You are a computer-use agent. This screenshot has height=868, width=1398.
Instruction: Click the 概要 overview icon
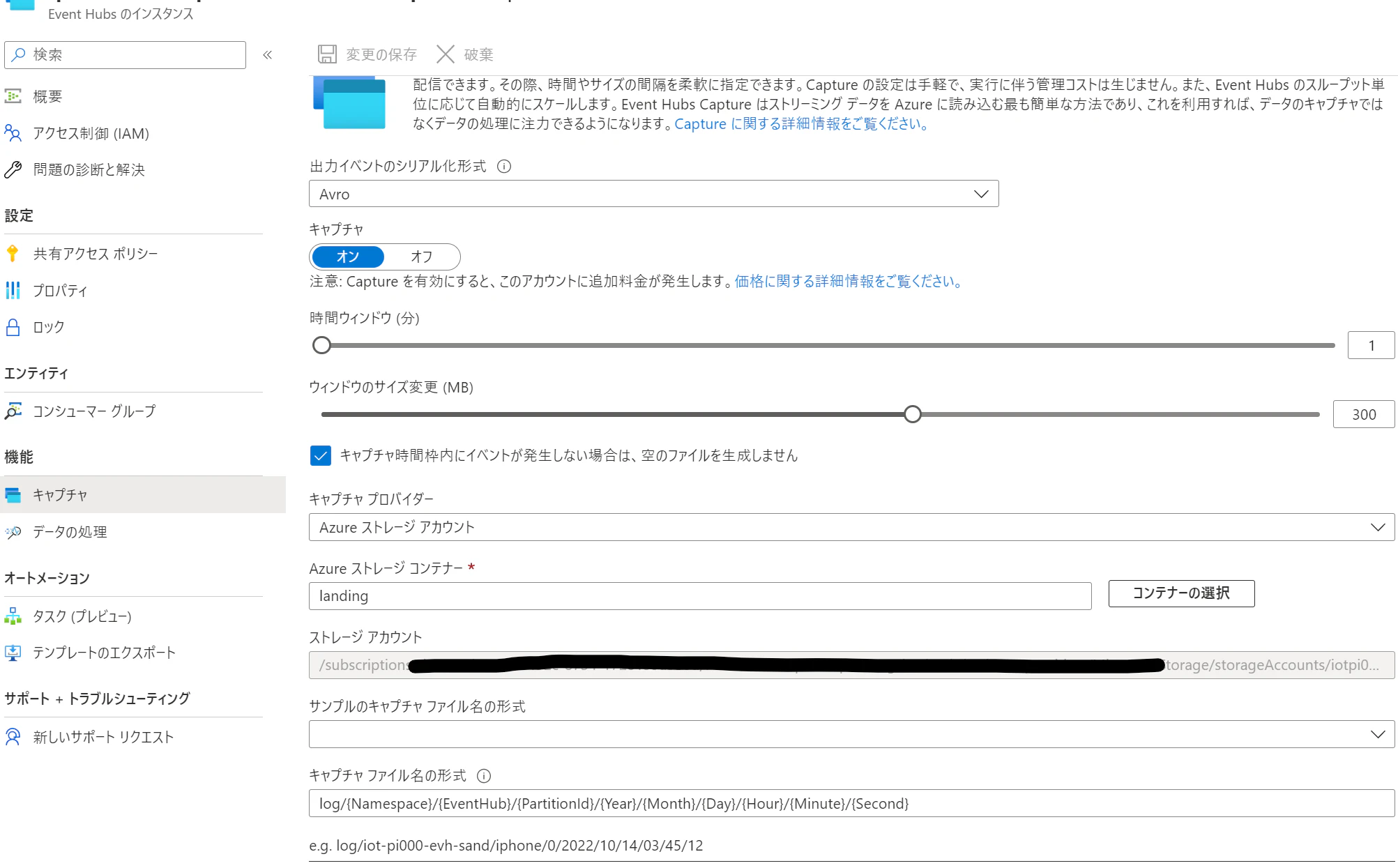pyautogui.click(x=13, y=96)
